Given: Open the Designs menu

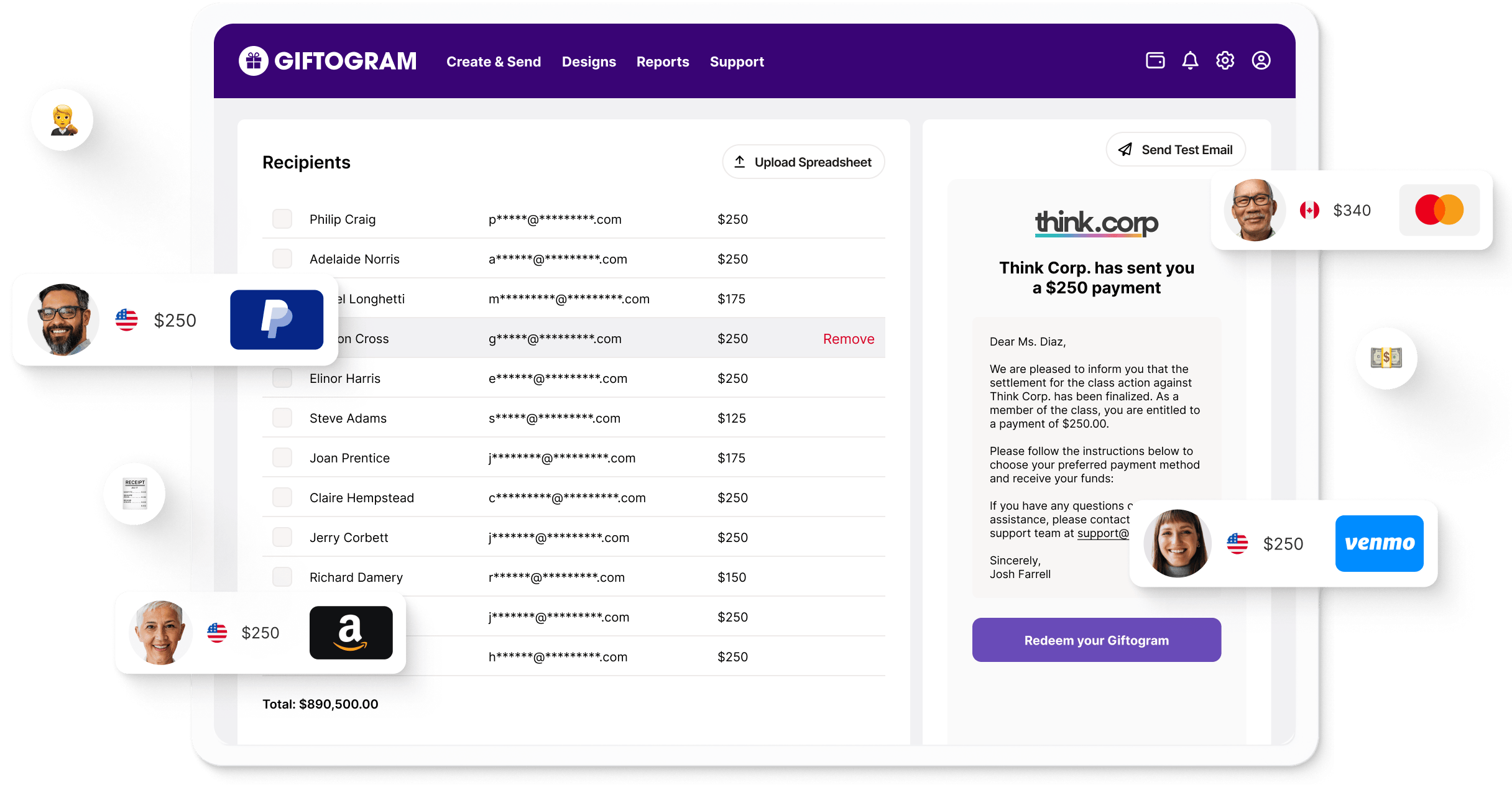Looking at the screenshot, I should click(589, 62).
